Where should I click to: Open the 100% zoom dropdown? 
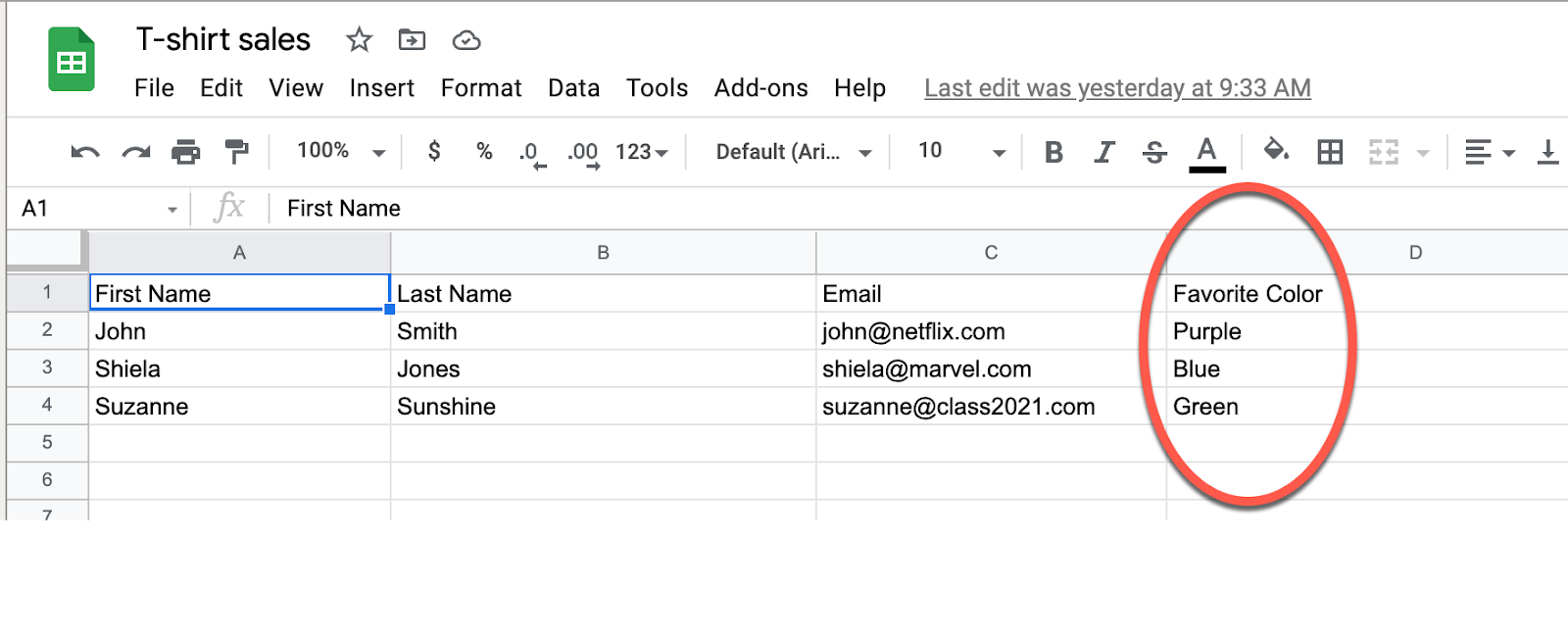click(x=340, y=151)
